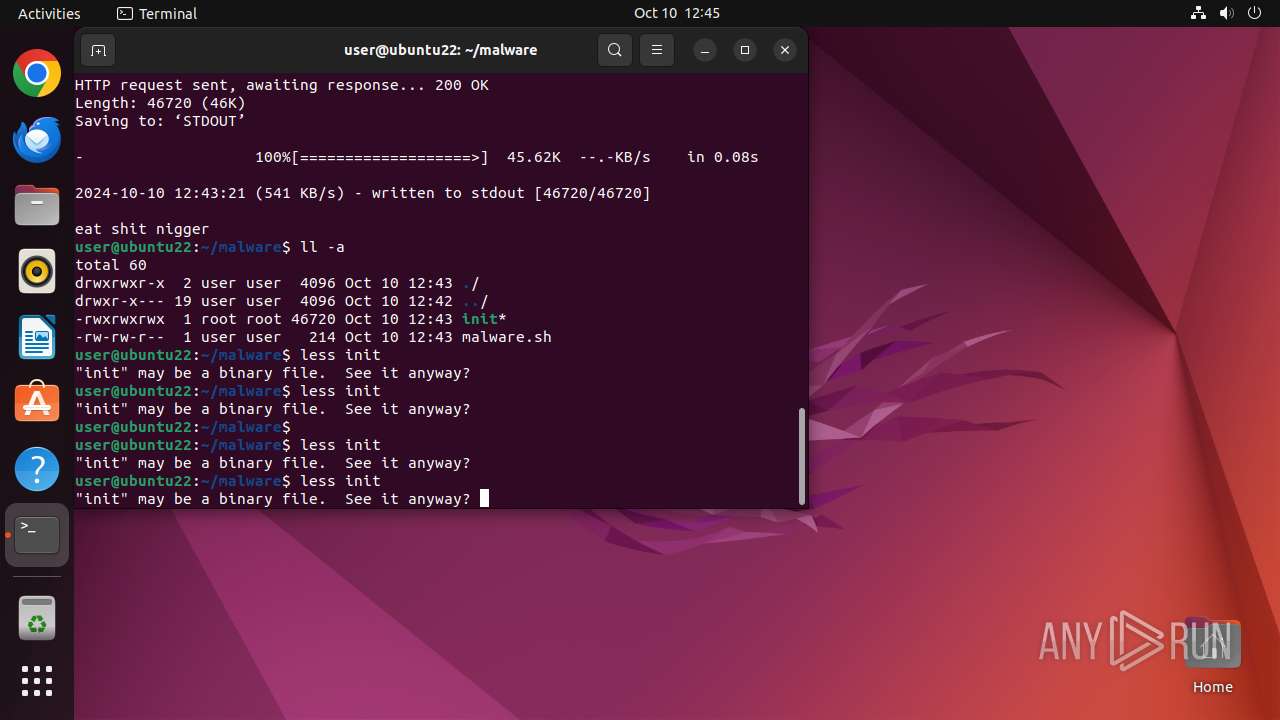
Task: Click the malware.sh file name
Action: tap(506, 337)
